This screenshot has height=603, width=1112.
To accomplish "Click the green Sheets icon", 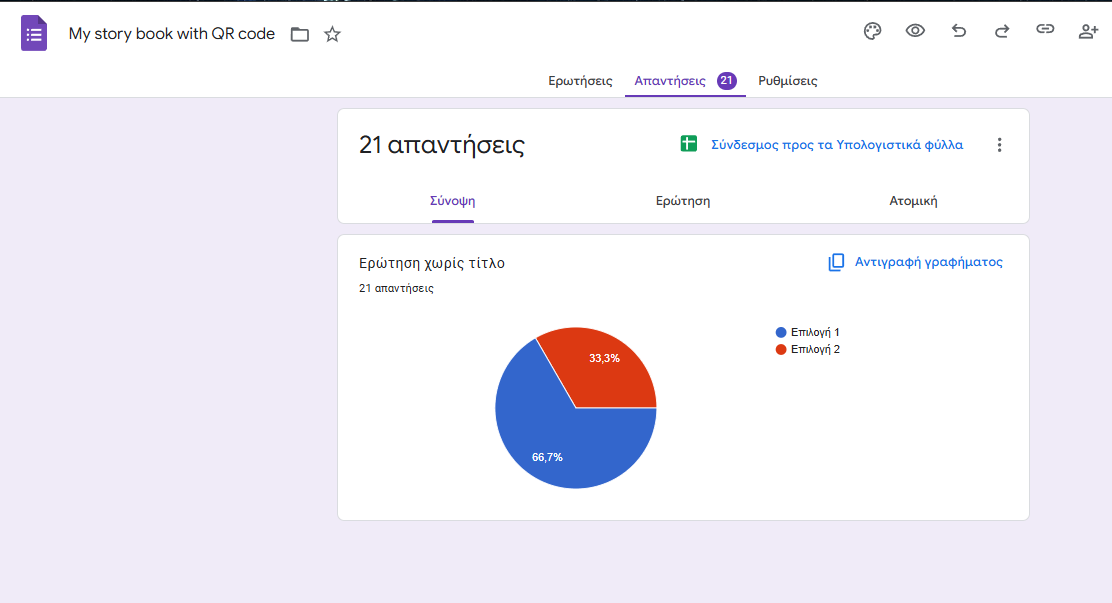I will [x=688, y=144].
